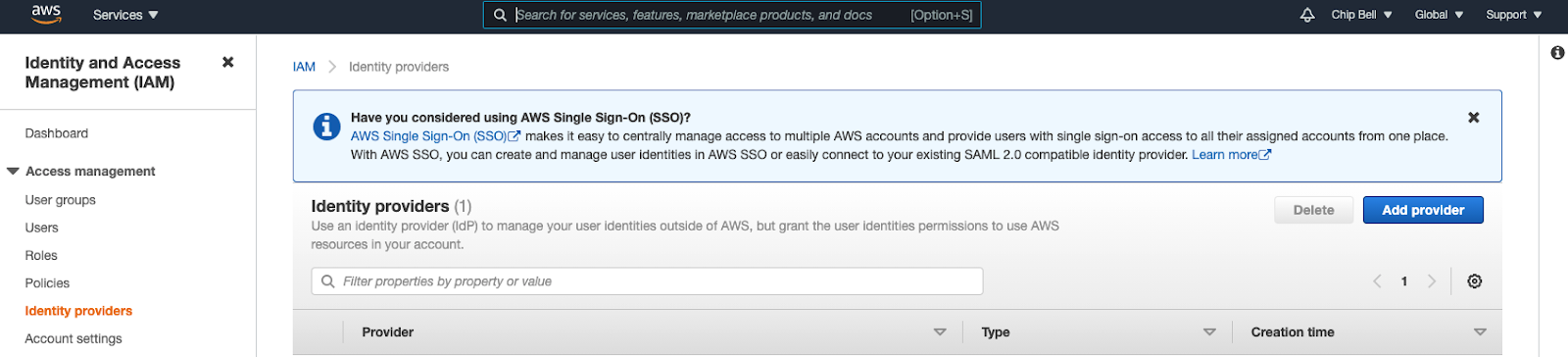
Task: Sort by Creation time column arrow
Action: pyautogui.click(x=1480, y=332)
